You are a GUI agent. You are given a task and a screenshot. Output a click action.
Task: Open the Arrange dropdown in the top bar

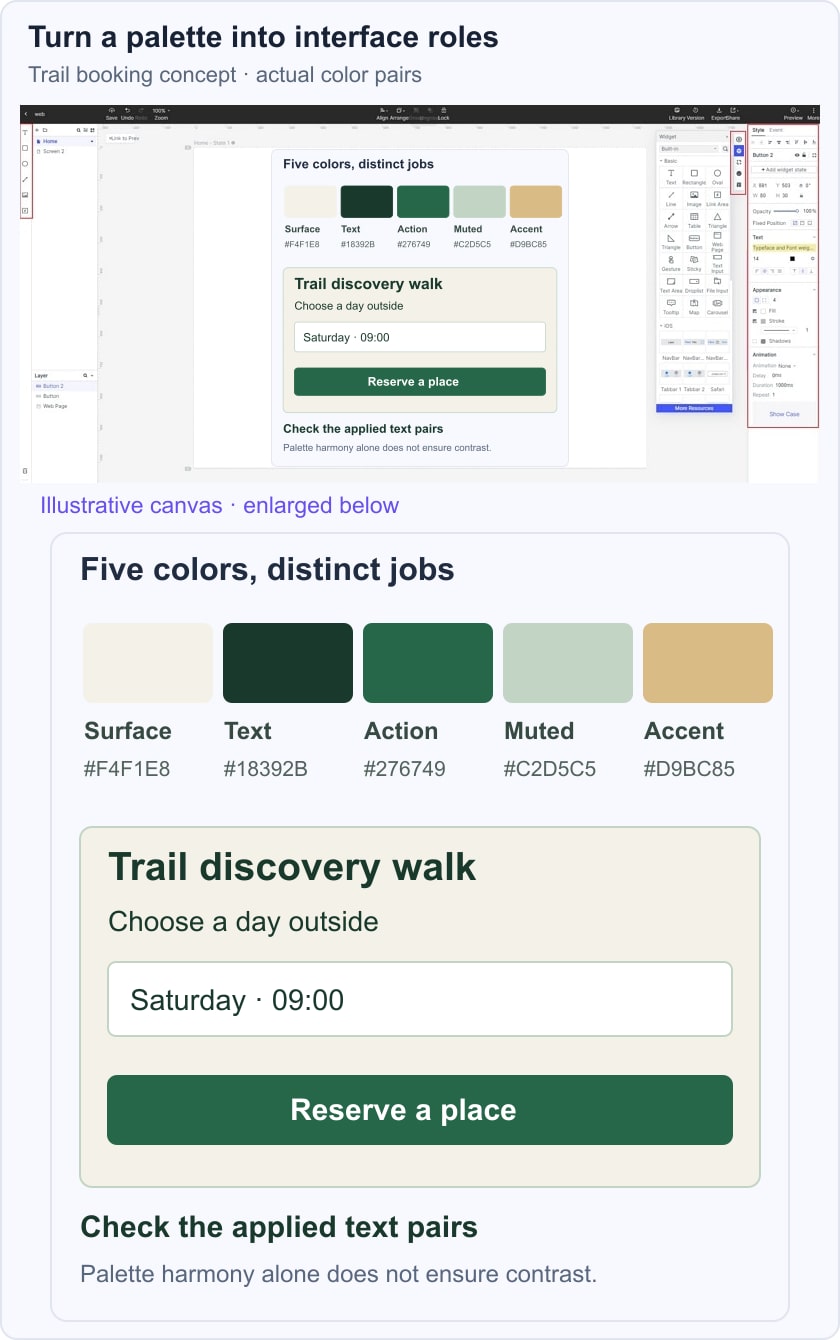[x=400, y=113]
